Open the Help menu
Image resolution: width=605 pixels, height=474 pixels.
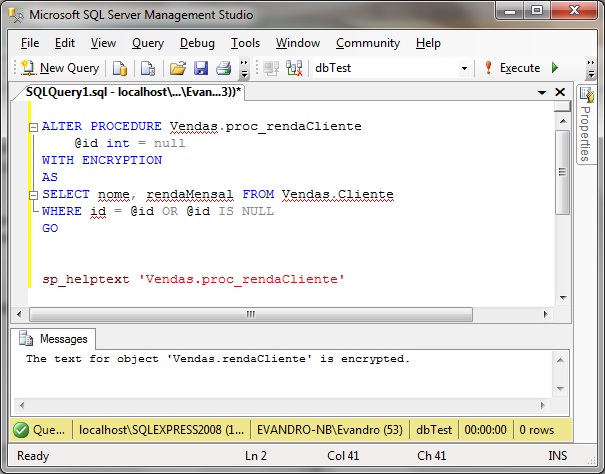pos(428,43)
